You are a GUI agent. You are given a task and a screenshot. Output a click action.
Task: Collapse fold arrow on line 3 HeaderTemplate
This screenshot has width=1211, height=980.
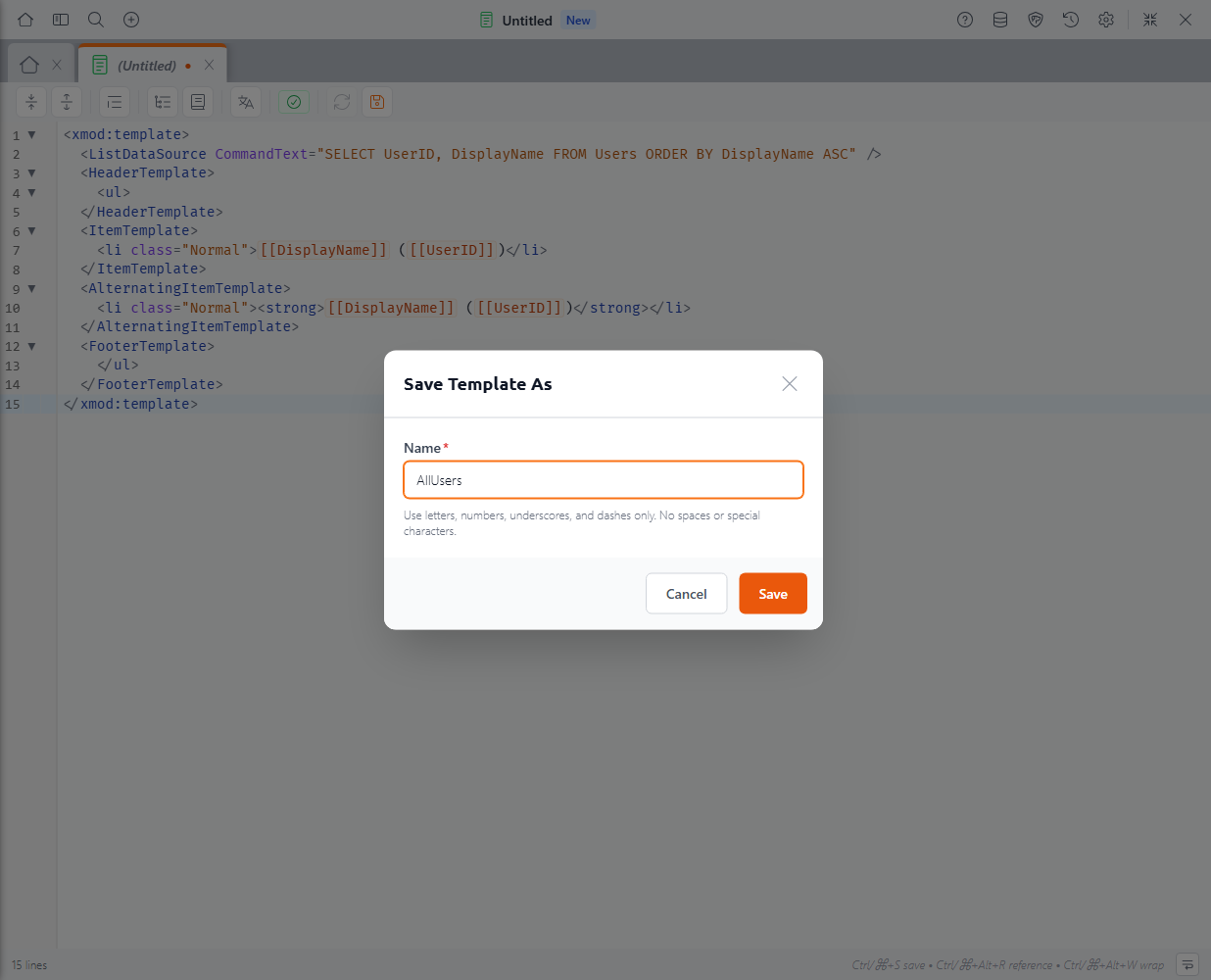tap(31, 173)
